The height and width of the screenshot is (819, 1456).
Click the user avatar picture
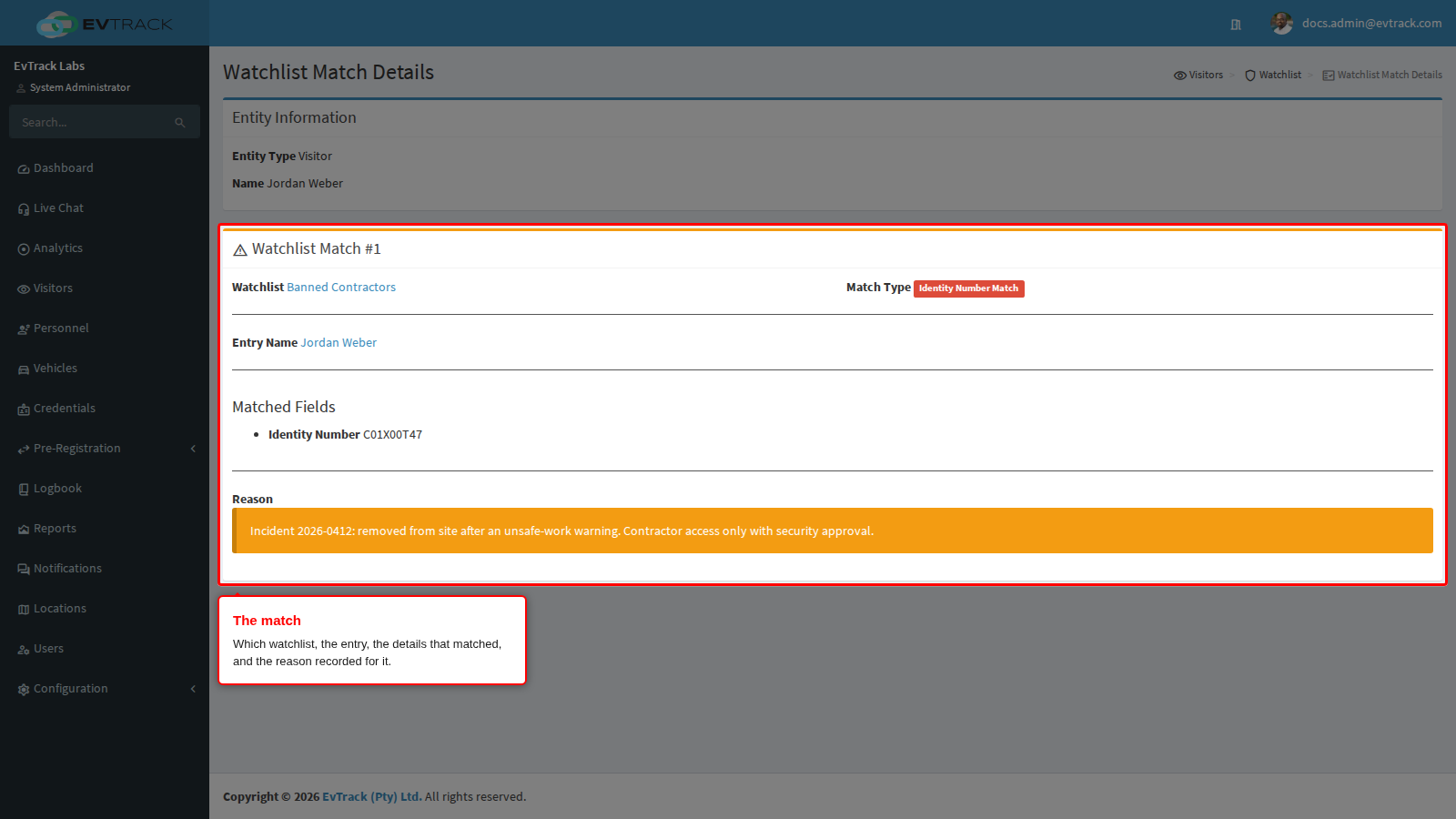coord(1282,24)
